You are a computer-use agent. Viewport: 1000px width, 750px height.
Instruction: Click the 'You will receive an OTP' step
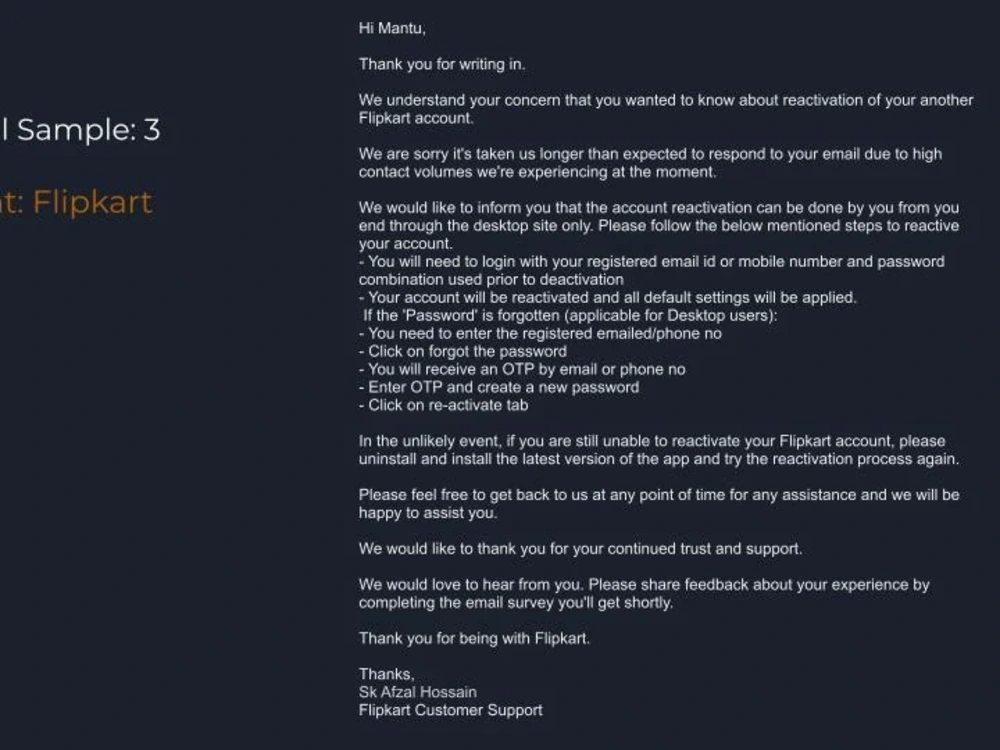(x=522, y=369)
